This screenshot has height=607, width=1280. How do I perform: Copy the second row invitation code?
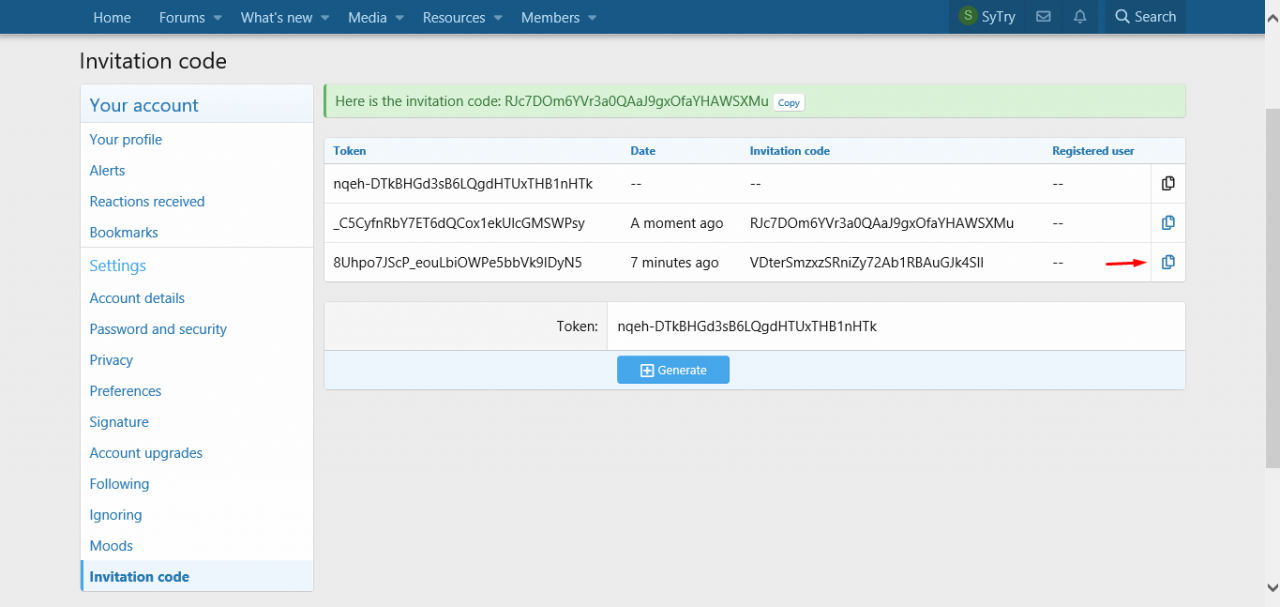coord(1167,223)
